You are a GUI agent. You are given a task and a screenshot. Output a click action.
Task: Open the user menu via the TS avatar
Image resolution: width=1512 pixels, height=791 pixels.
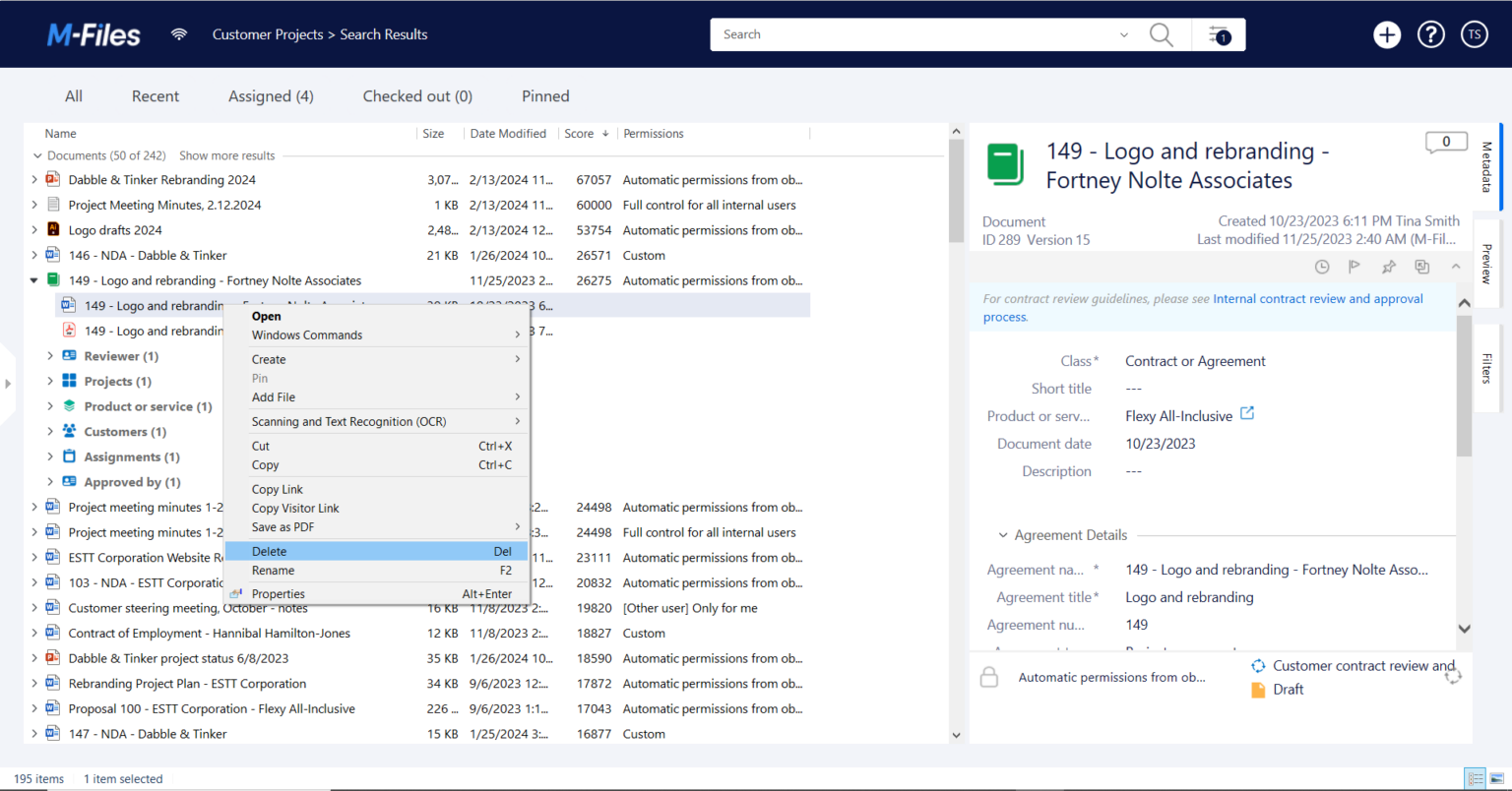pyautogui.click(x=1474, y=33)
